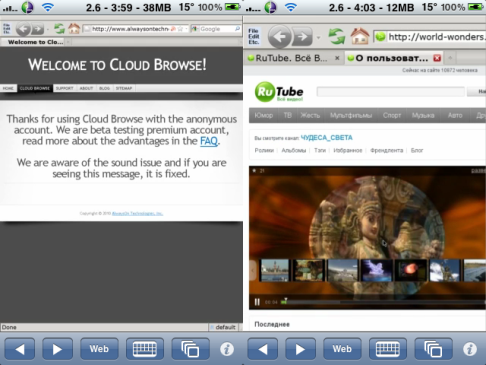Bookmark page with star in alwaysontechnologies address bar

[180, 29]
